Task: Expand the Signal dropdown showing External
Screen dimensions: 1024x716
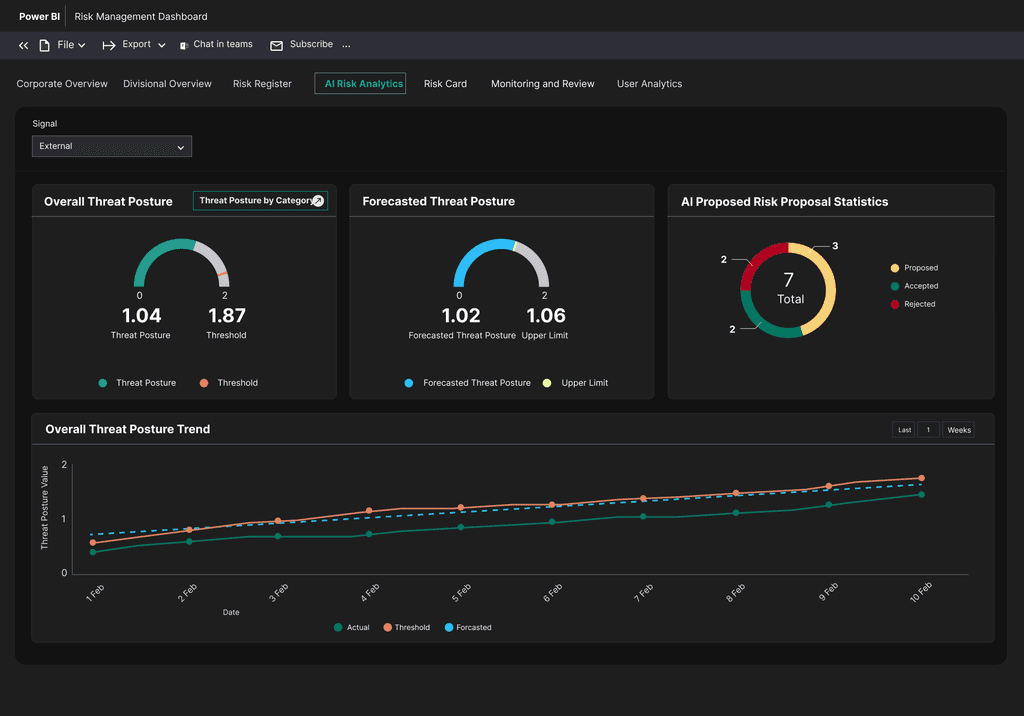Action: 112,147
